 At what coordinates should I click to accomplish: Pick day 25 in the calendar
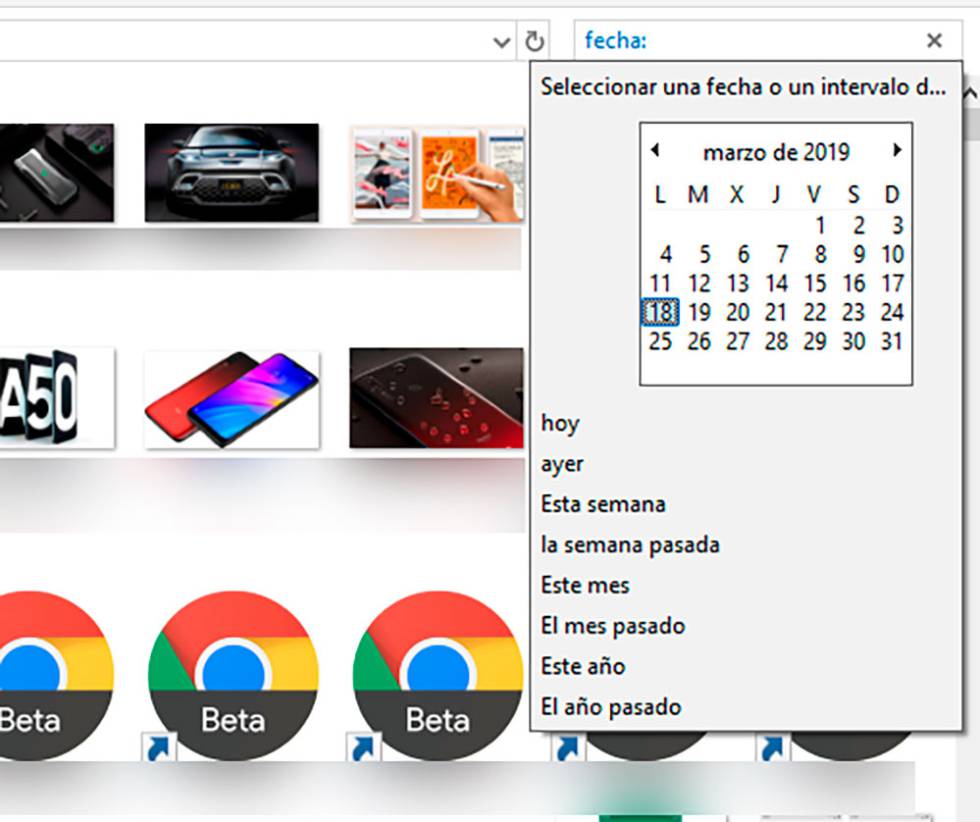660,341
